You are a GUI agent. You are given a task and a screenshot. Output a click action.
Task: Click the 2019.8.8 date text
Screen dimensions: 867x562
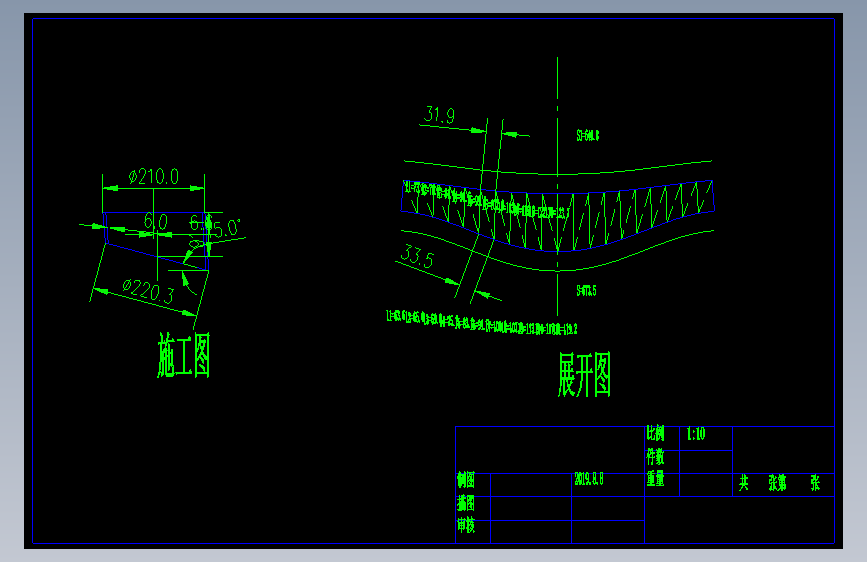pyautogui.click(x=589, y=479)
